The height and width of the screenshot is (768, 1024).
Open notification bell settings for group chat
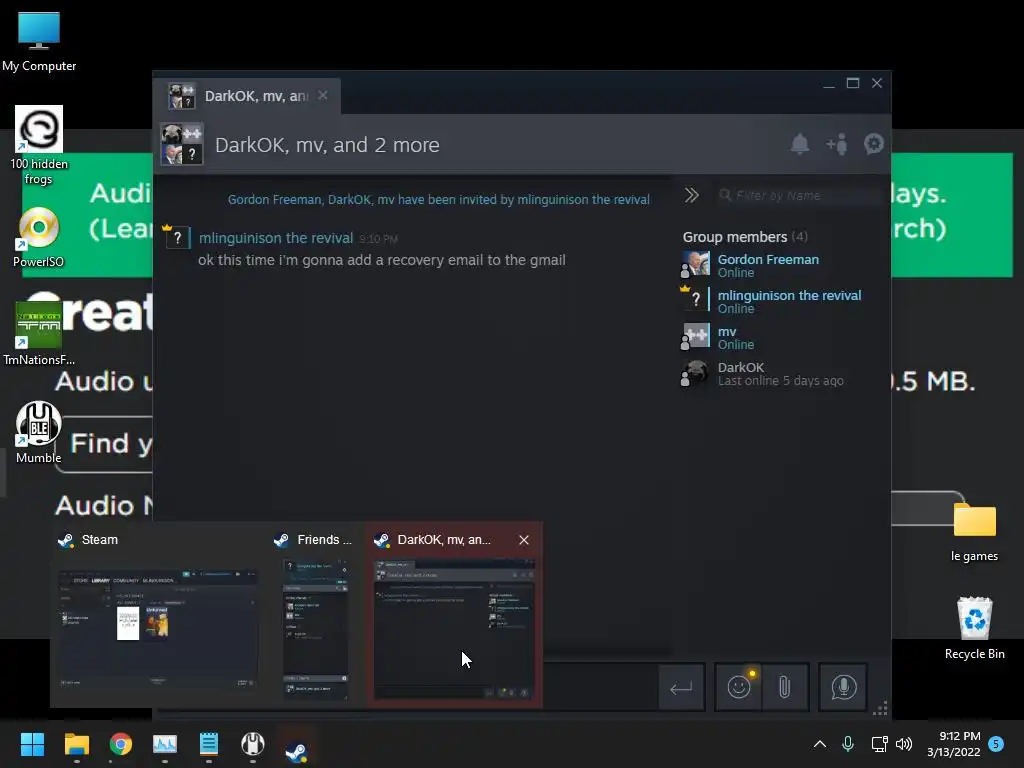[800, 144]
